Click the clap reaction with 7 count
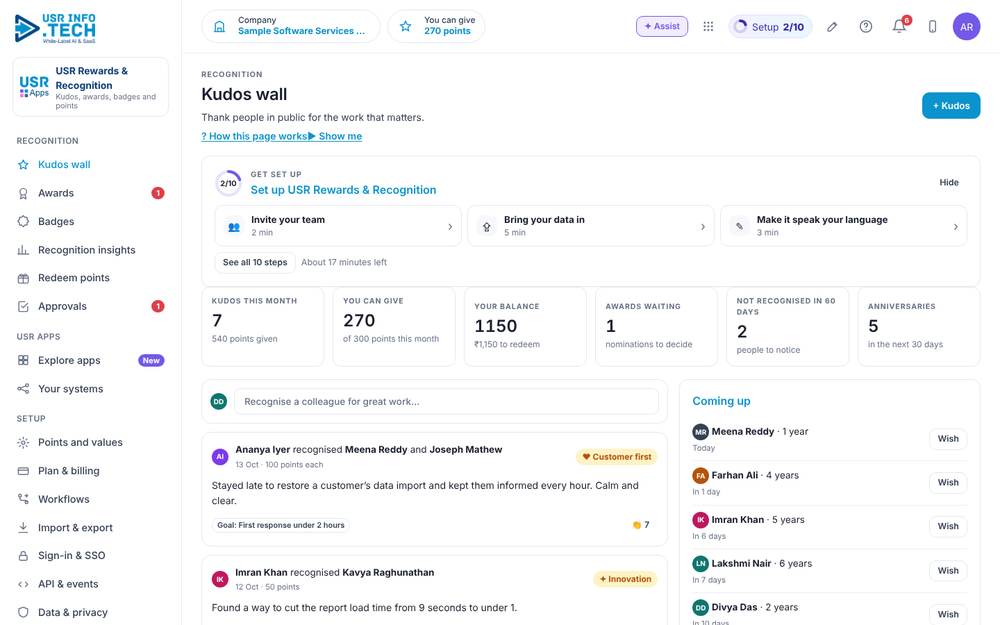Screen dimensions: 1000x625 tap(641, 525)
